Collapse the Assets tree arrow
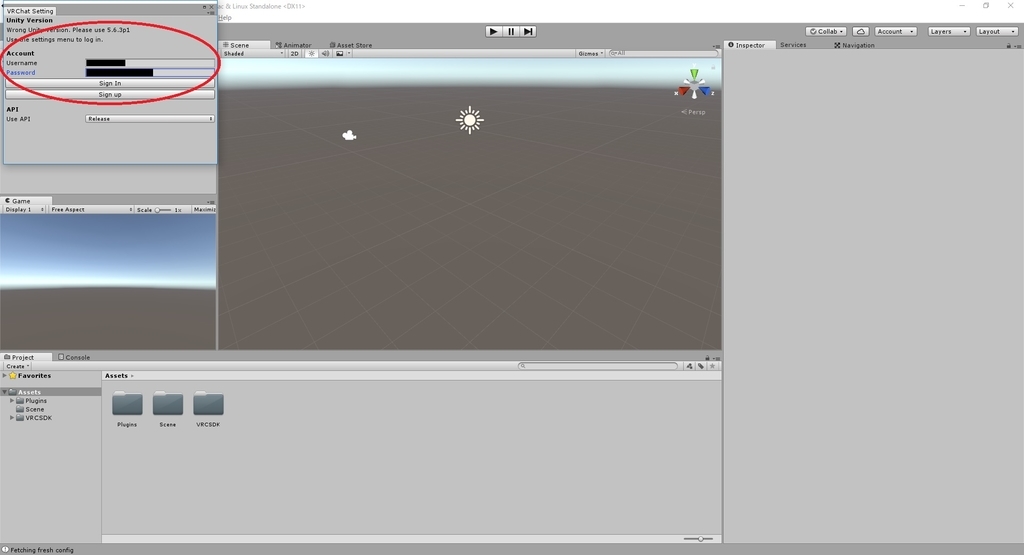The height and width of the screenshot is (555, 1024). pos(5,392)
